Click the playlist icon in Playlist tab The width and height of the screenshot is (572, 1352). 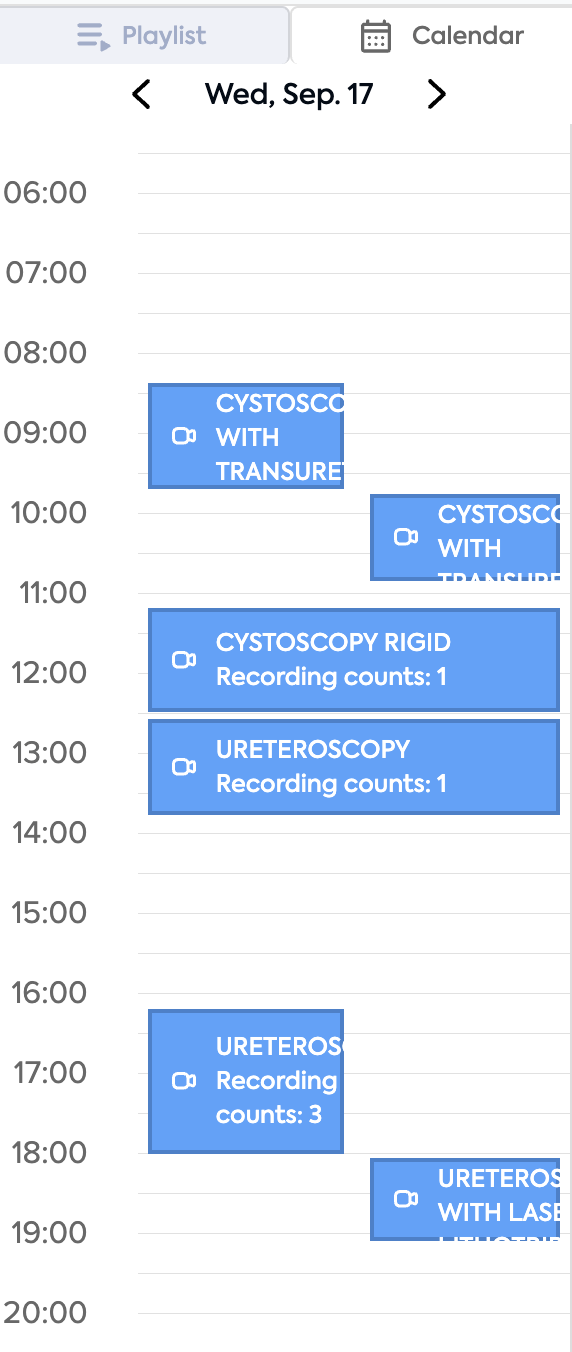tap(93, 37)
